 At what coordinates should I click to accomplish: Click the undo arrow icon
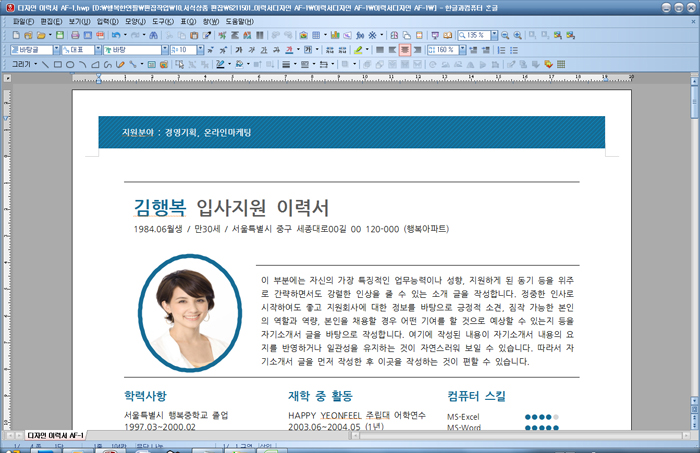116,35
